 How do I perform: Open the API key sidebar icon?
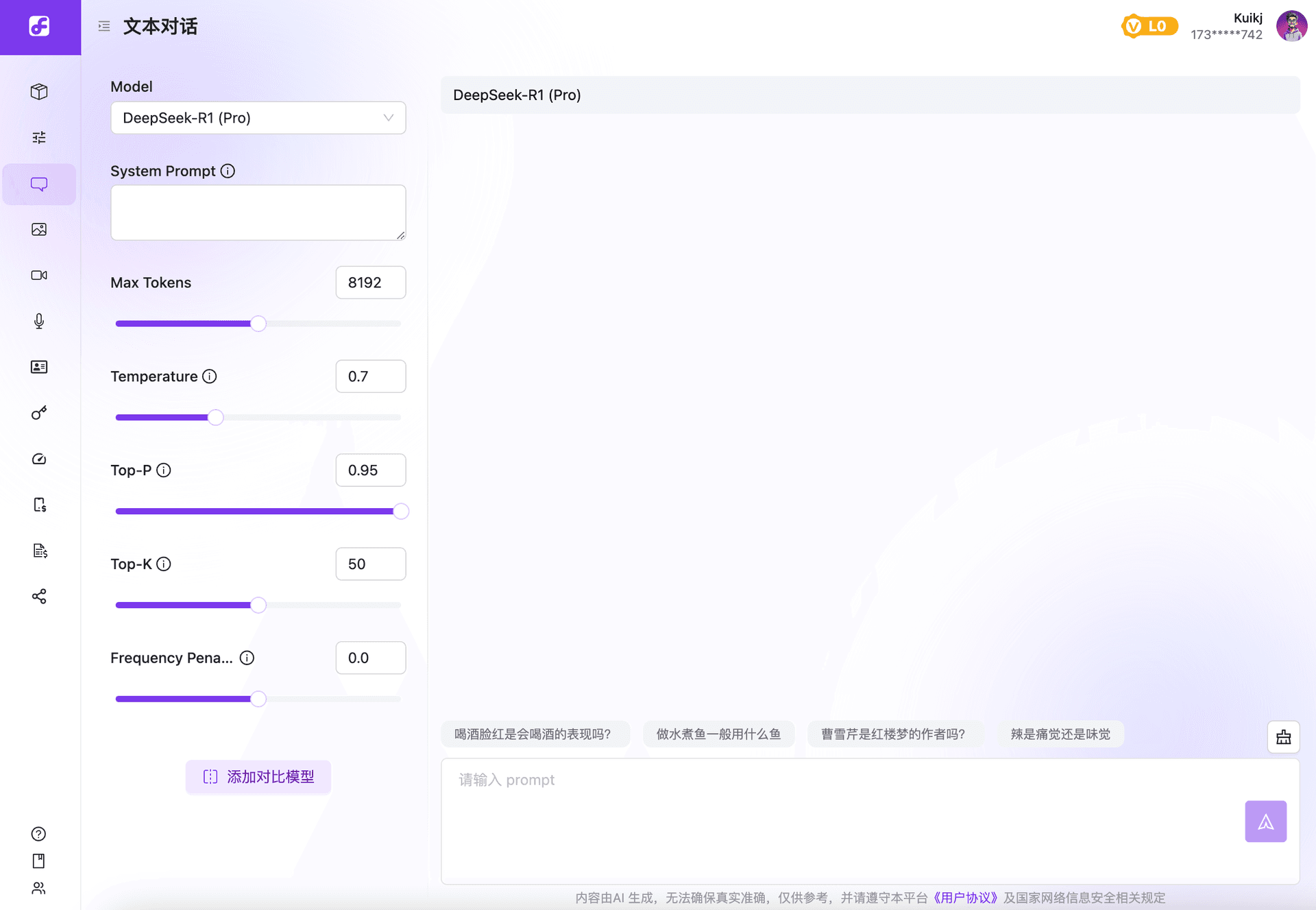point(39,413)
